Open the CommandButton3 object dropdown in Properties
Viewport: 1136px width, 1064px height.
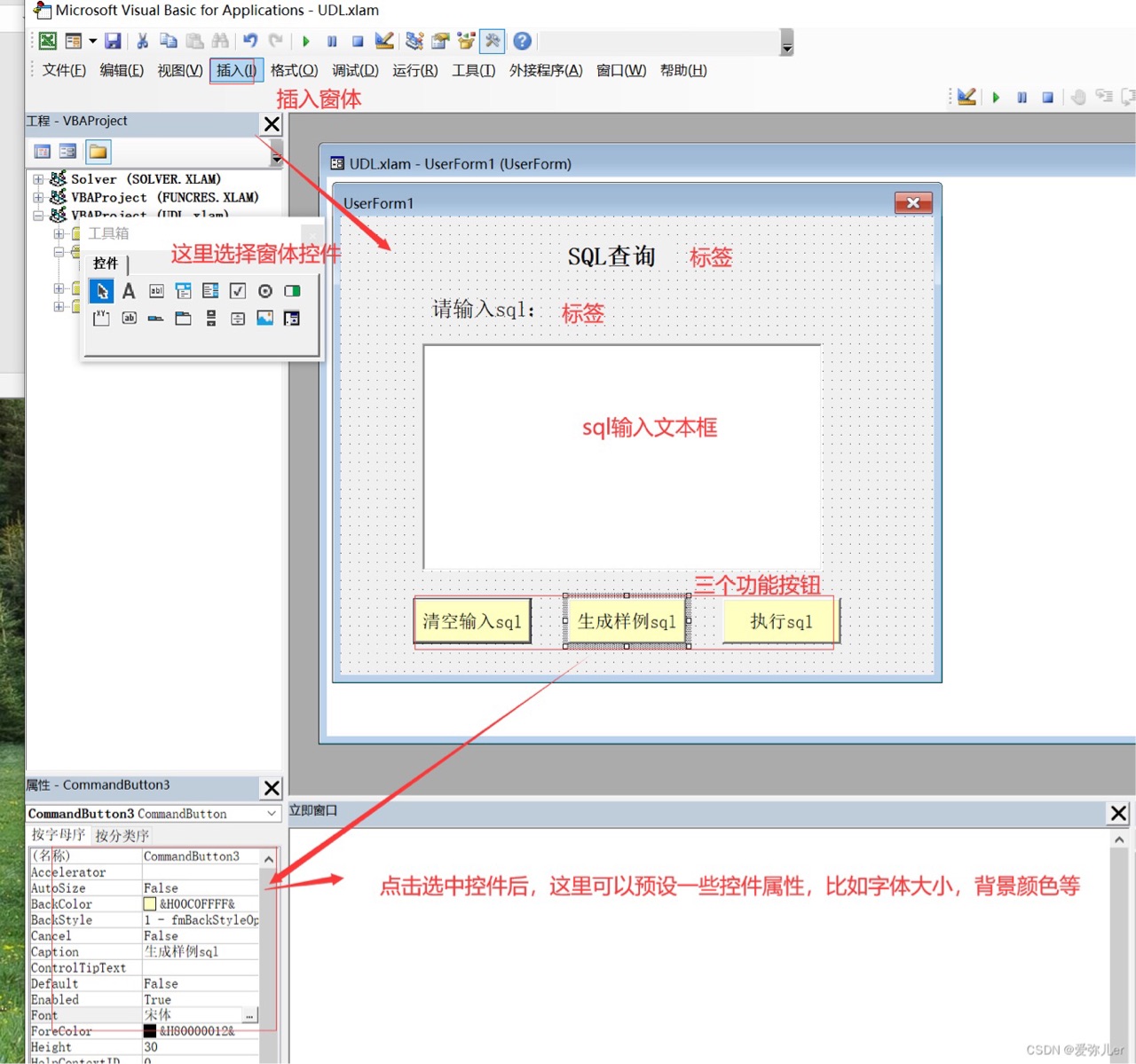coord(272,814)
